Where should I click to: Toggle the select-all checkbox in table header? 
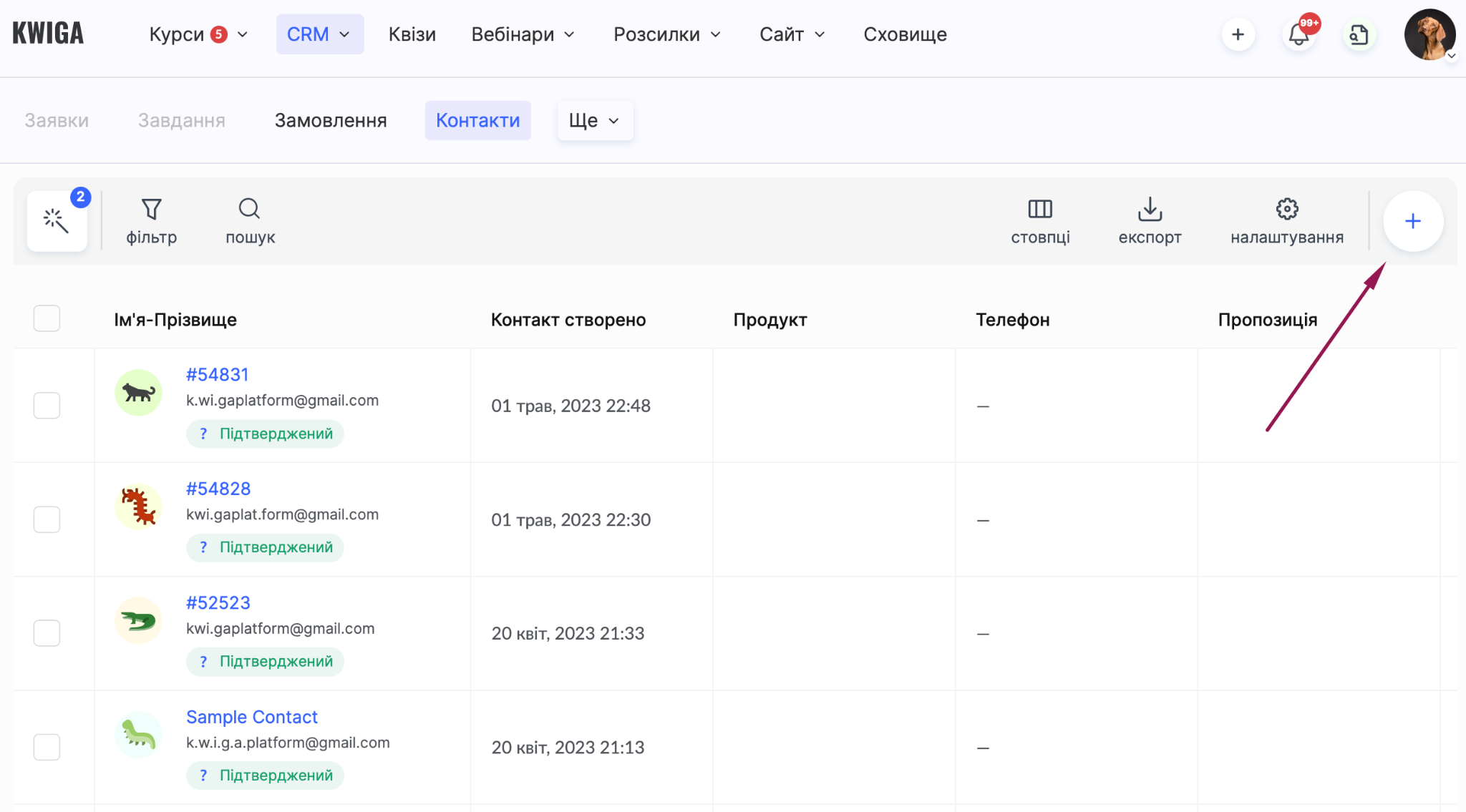(47, 318)
